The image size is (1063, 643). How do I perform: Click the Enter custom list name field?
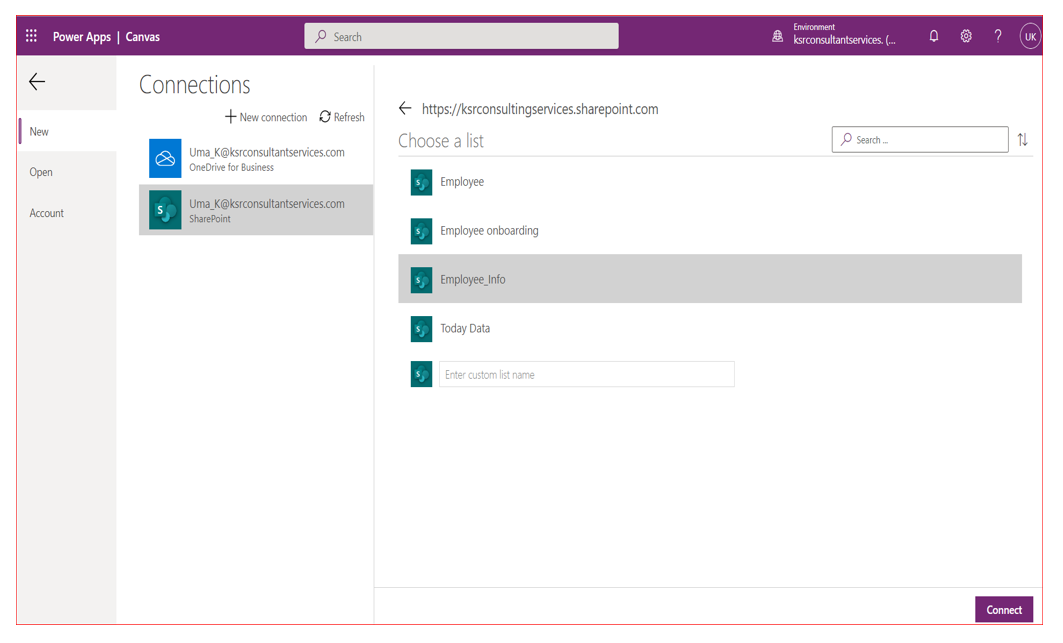(586, 374)
